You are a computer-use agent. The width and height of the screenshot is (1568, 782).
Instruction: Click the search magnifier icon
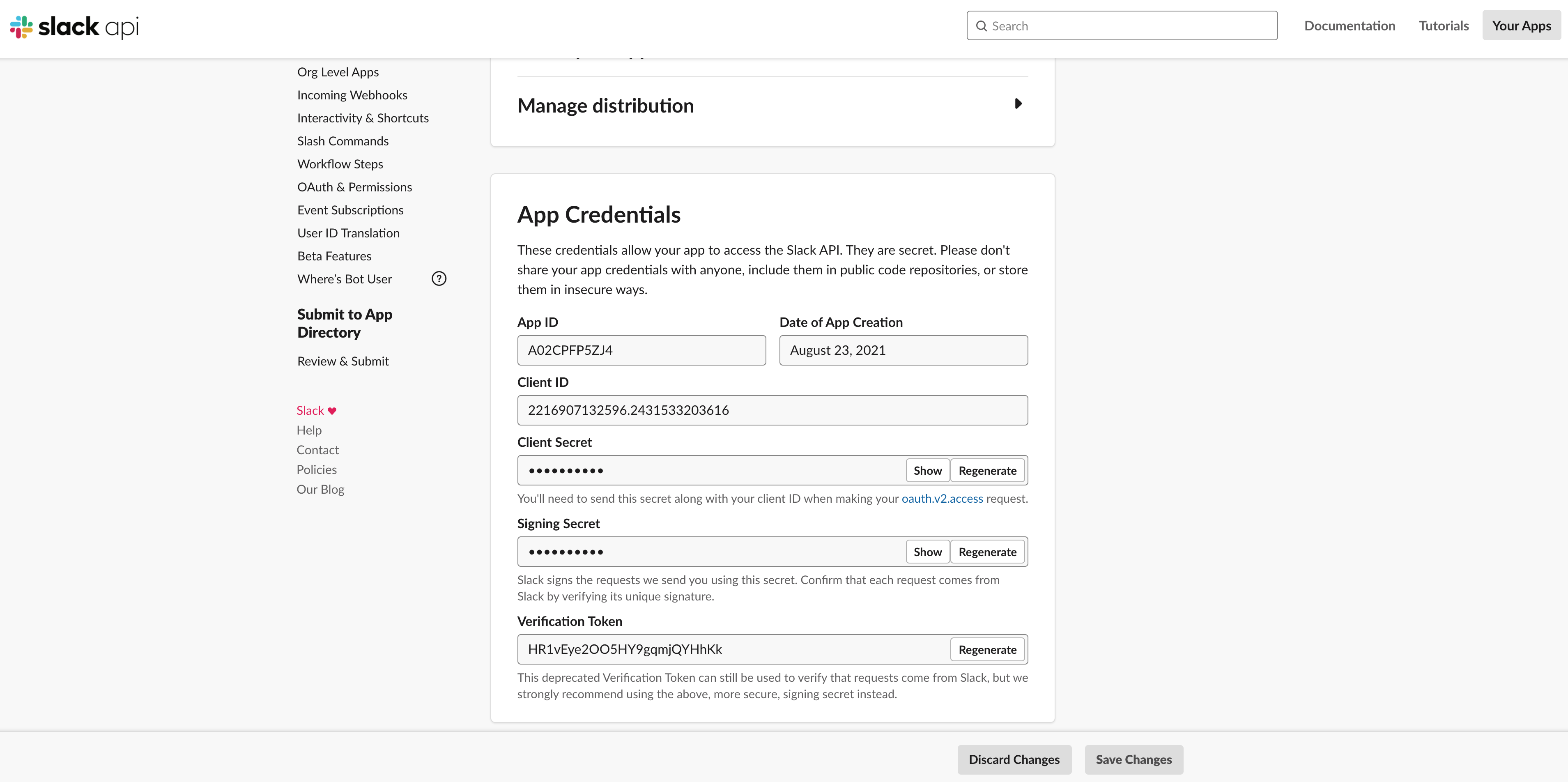point(981,25)
